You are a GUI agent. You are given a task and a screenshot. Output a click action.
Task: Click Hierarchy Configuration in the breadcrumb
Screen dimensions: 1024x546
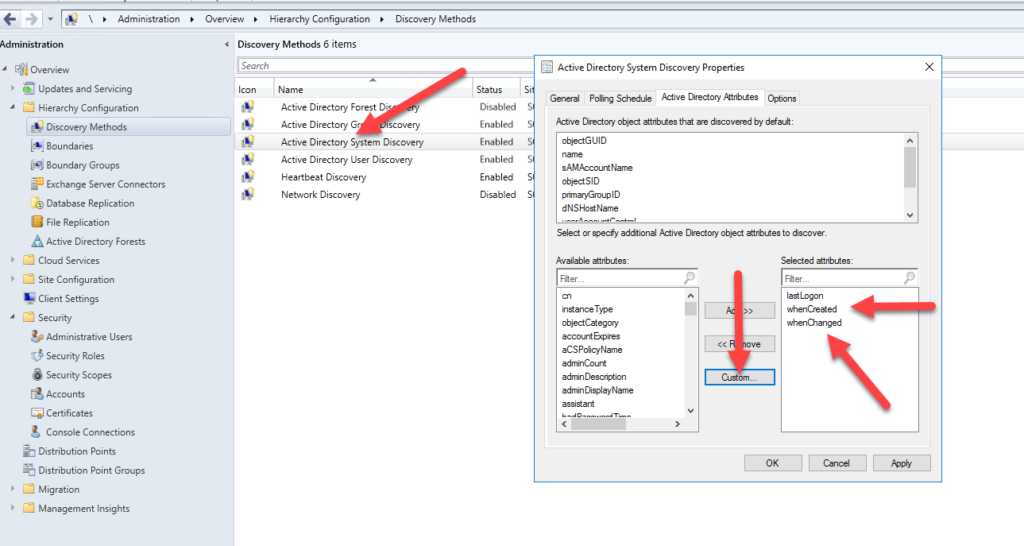(319, 19)
